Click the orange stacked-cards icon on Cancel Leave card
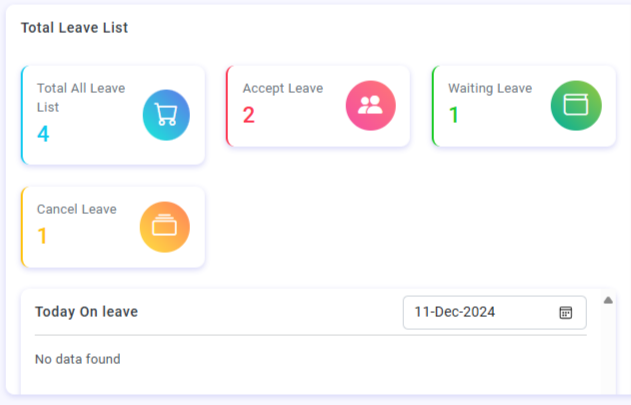Screen dimensions: 631x405 point(165,227)
